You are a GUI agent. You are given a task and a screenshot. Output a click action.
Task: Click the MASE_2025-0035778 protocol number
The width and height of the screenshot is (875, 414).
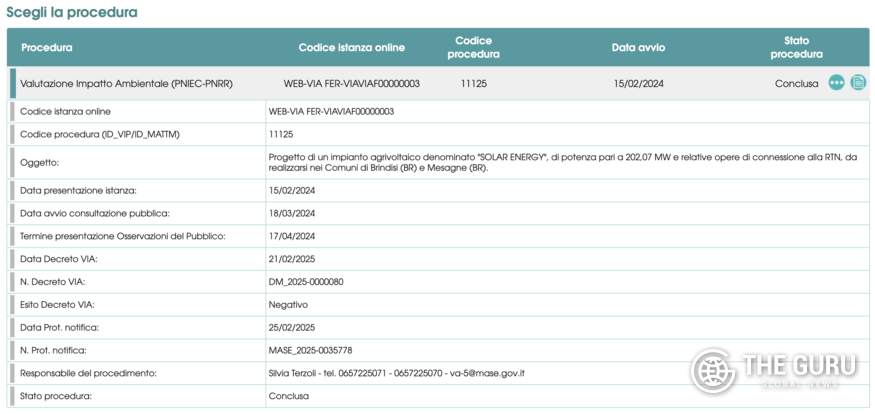(x=310, y=350)
